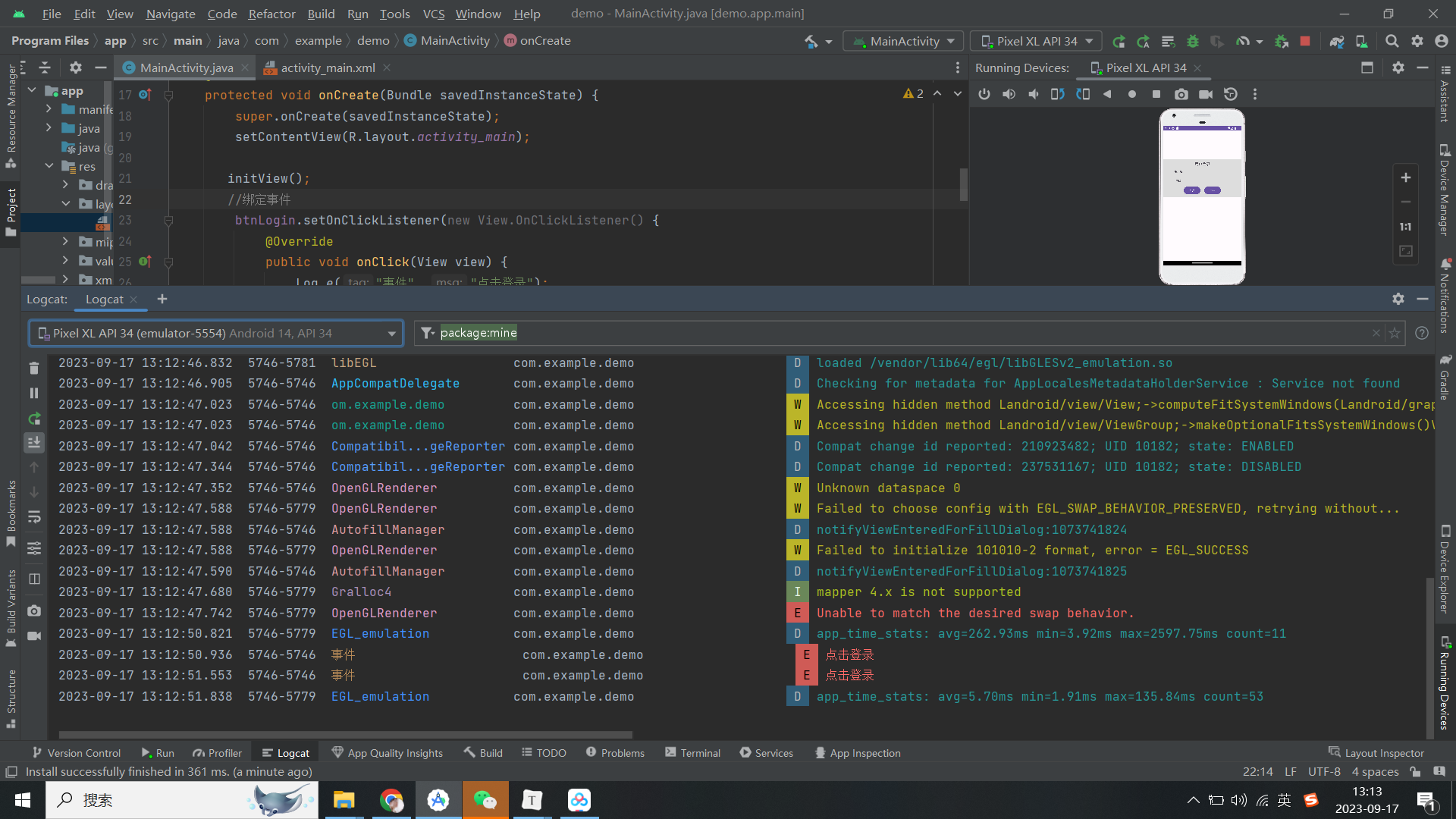The height and width of the screenshot is (819, 1456).
Task: Rotate the emulator left
Action: (x=1058, y=94)
